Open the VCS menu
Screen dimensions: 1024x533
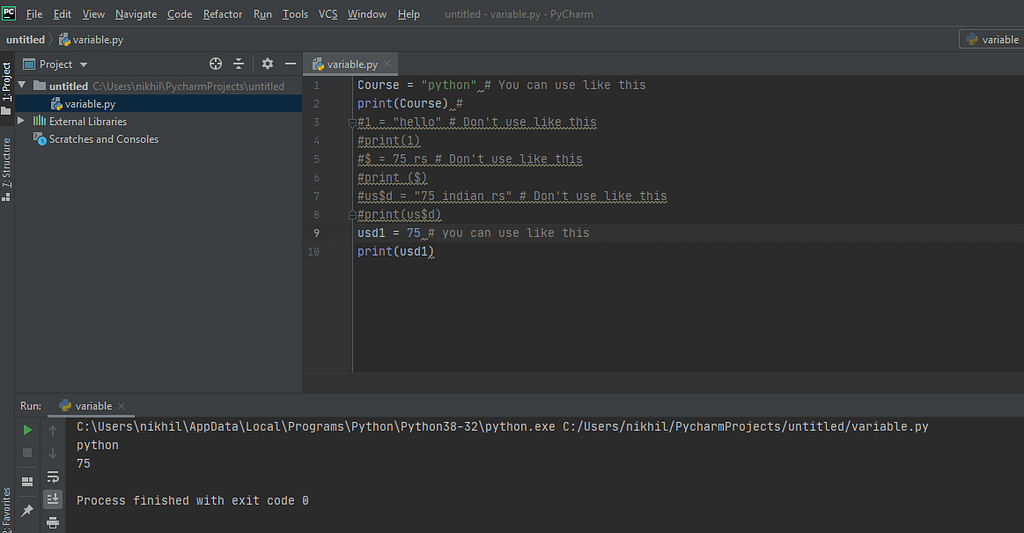(x=328, y=14)
